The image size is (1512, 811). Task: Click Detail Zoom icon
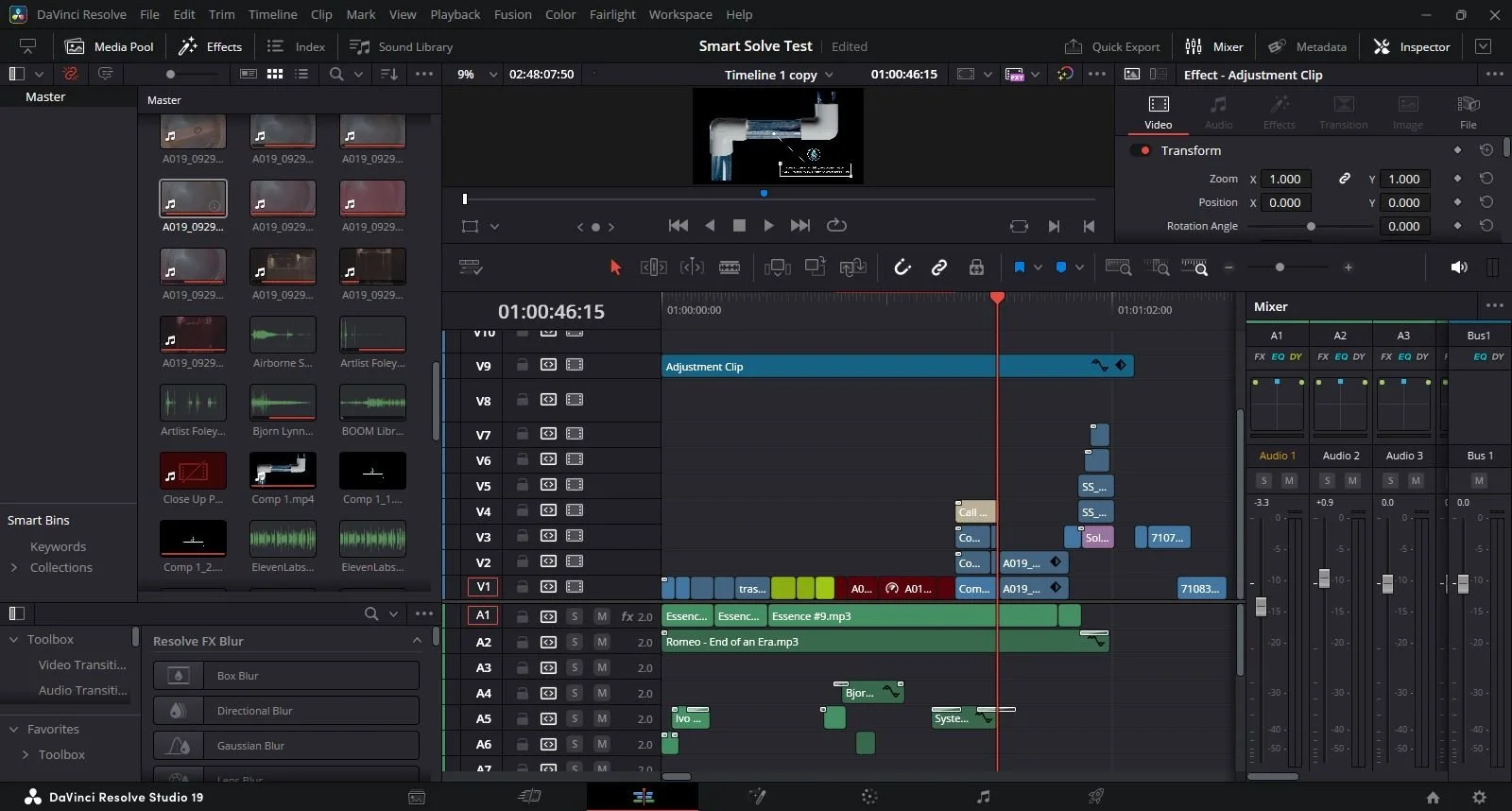pos(1157,267)
